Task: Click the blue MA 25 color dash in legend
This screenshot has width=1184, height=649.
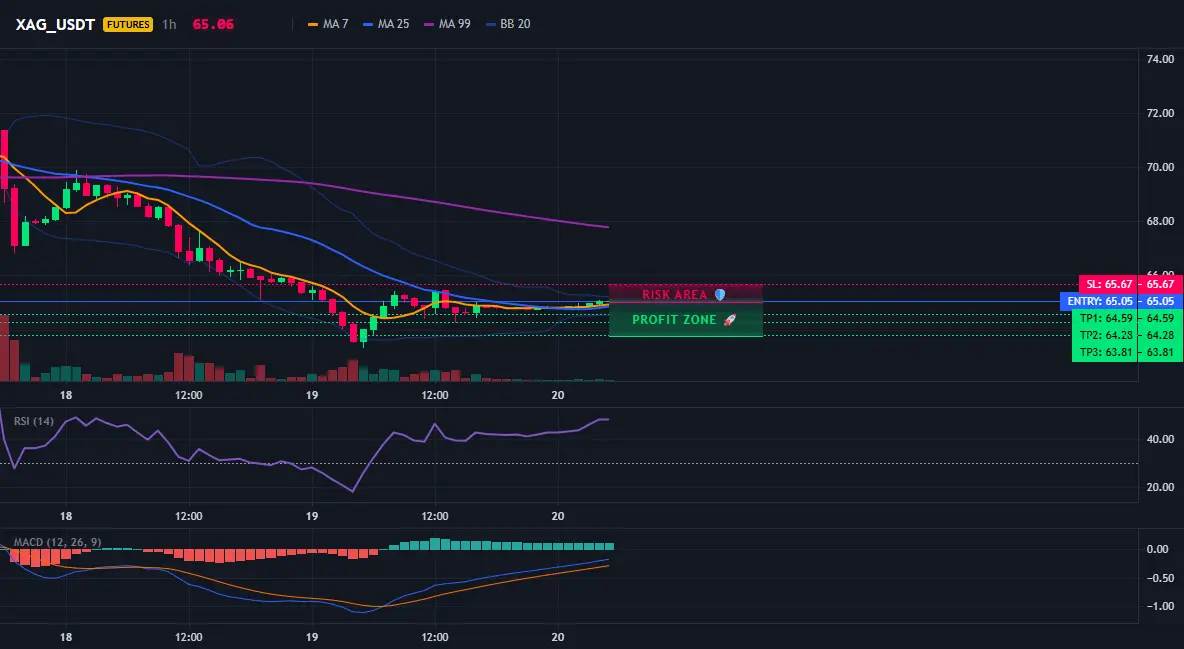Action: [x=368, y=24]
